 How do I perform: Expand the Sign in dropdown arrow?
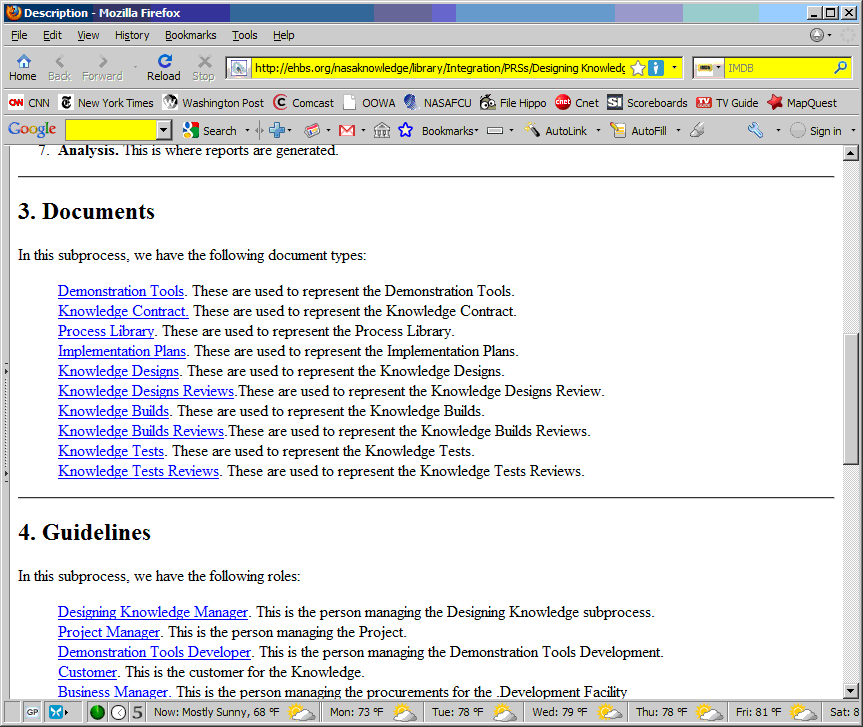853,130
